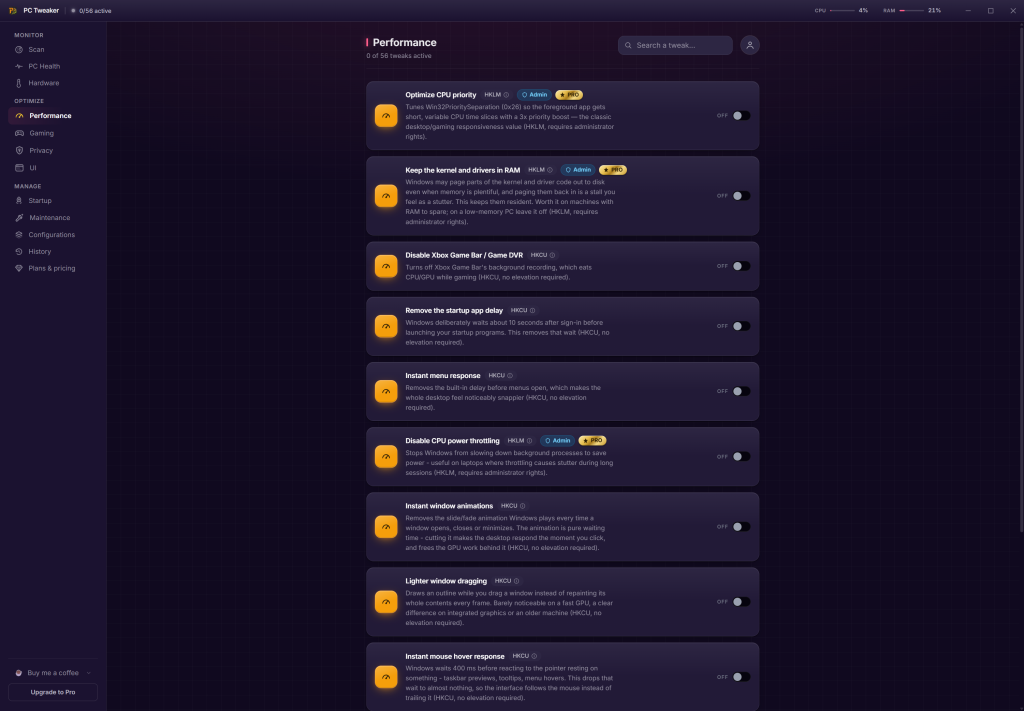Click Buy me a coffee
The width and height of the screenshot is (1024, 711).
pos(53,673)
